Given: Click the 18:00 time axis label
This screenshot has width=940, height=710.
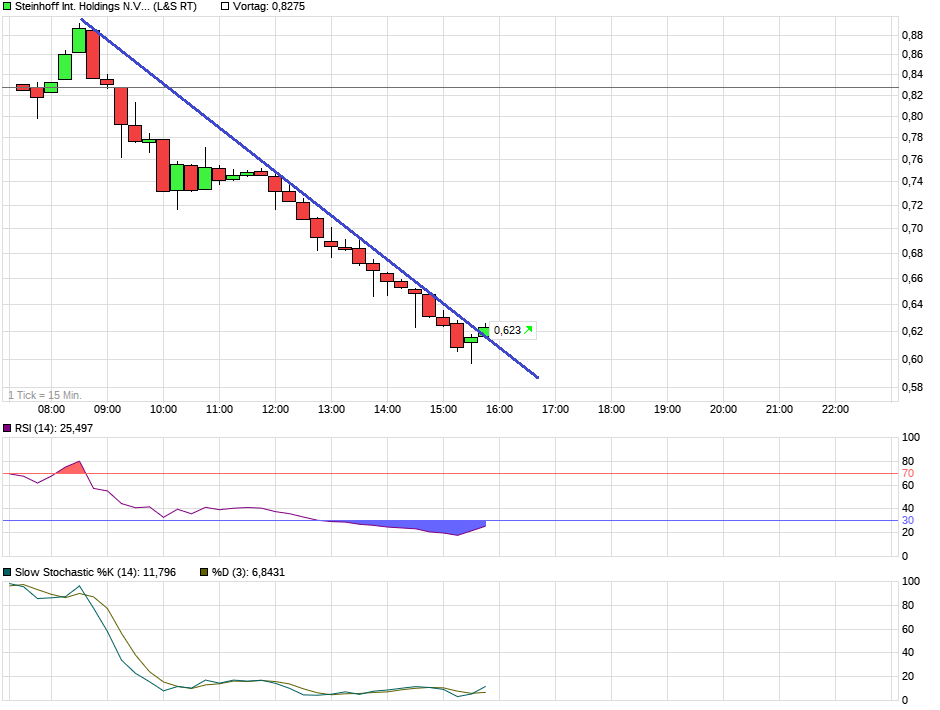Looking at the screenshot, I should click(x=611, y=409).
